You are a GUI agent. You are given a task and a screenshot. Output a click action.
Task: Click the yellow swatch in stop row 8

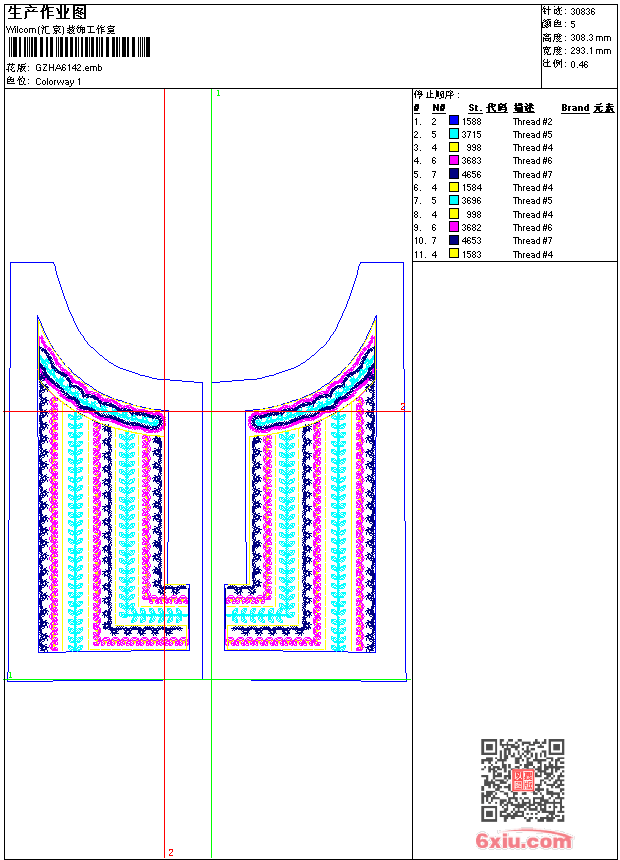[x=454, y=214]
